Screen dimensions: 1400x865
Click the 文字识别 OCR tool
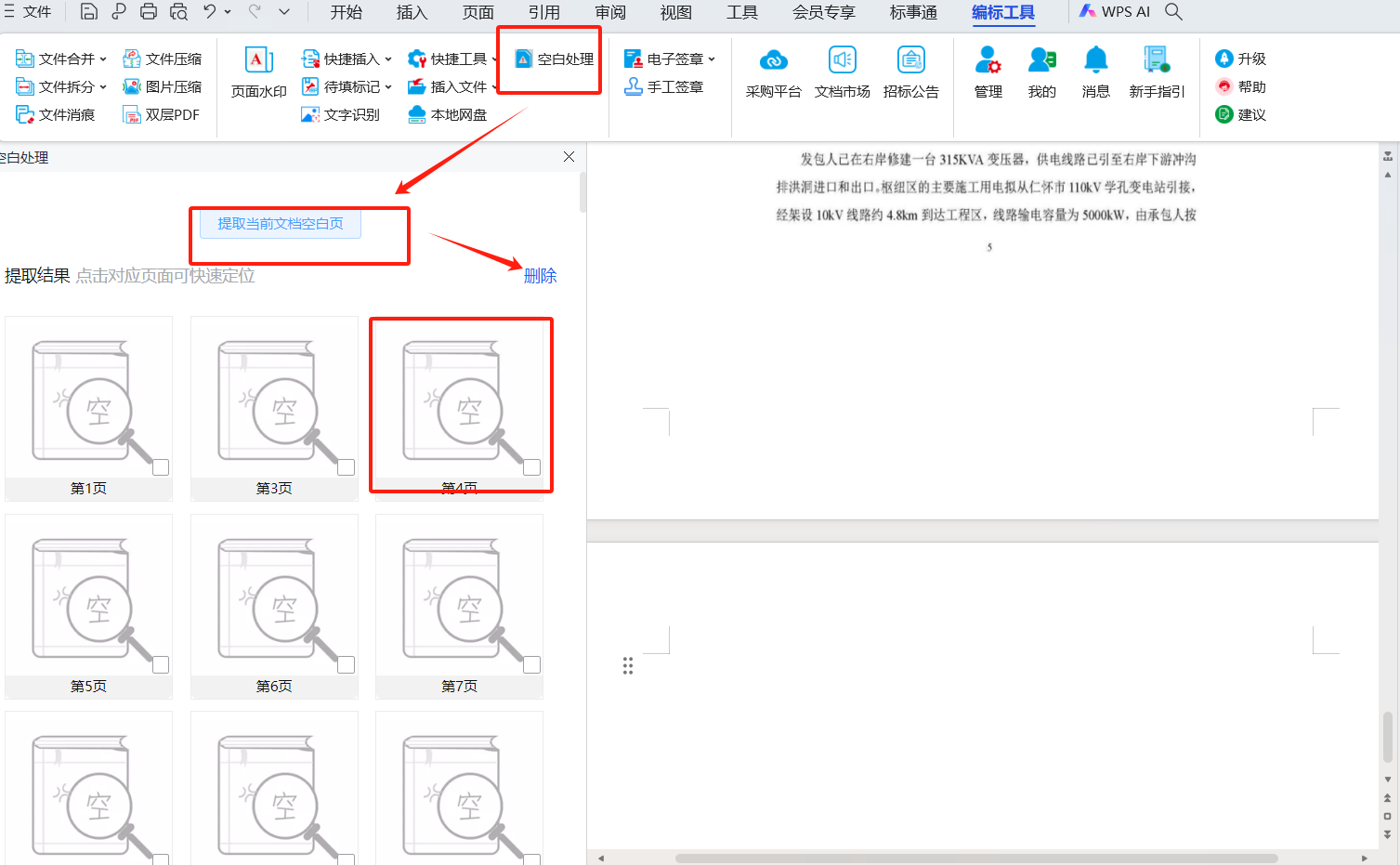click(341, 114)
